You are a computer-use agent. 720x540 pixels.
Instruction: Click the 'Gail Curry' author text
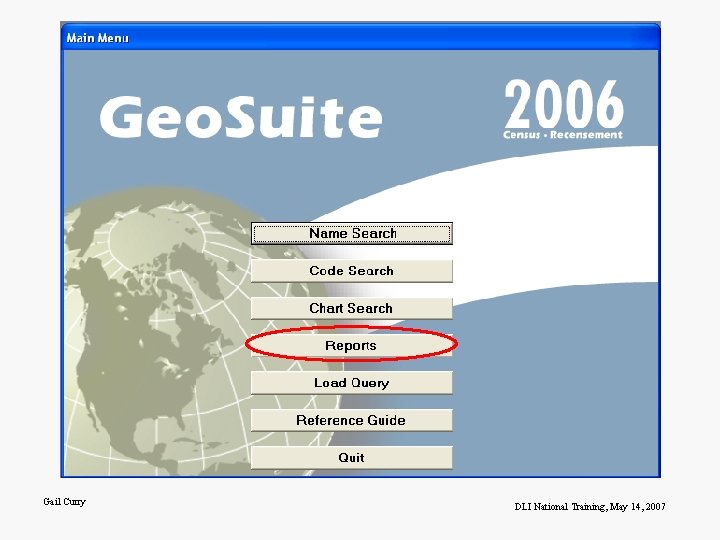click(x=64, y=501)
